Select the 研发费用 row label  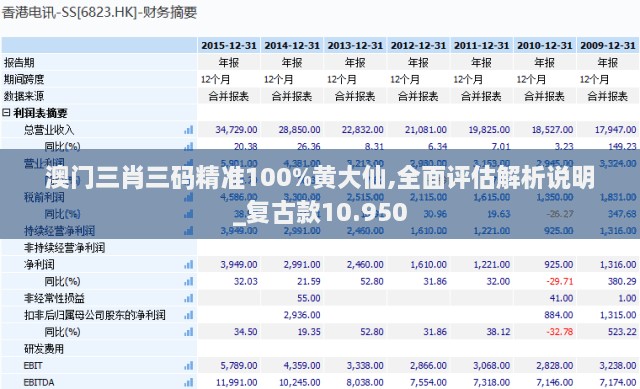(x=44, y=349)
